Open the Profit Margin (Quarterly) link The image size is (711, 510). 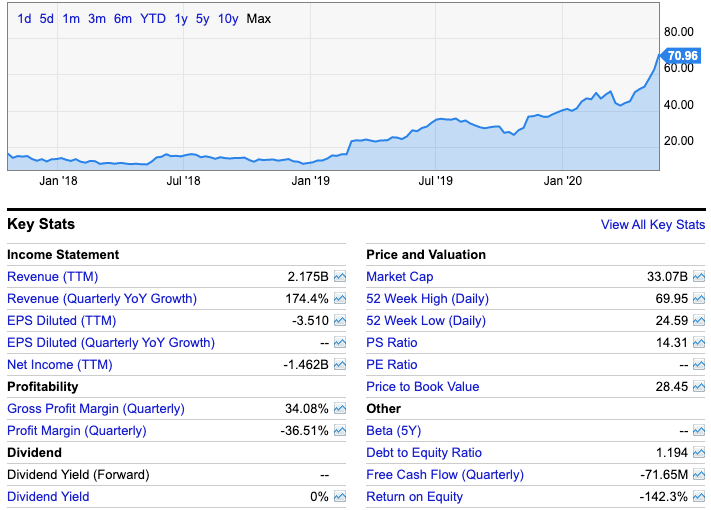point(76,431)
